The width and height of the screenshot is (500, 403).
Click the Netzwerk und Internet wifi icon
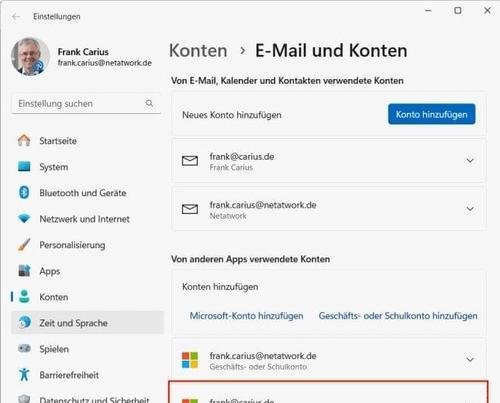(x=24, y=219)
